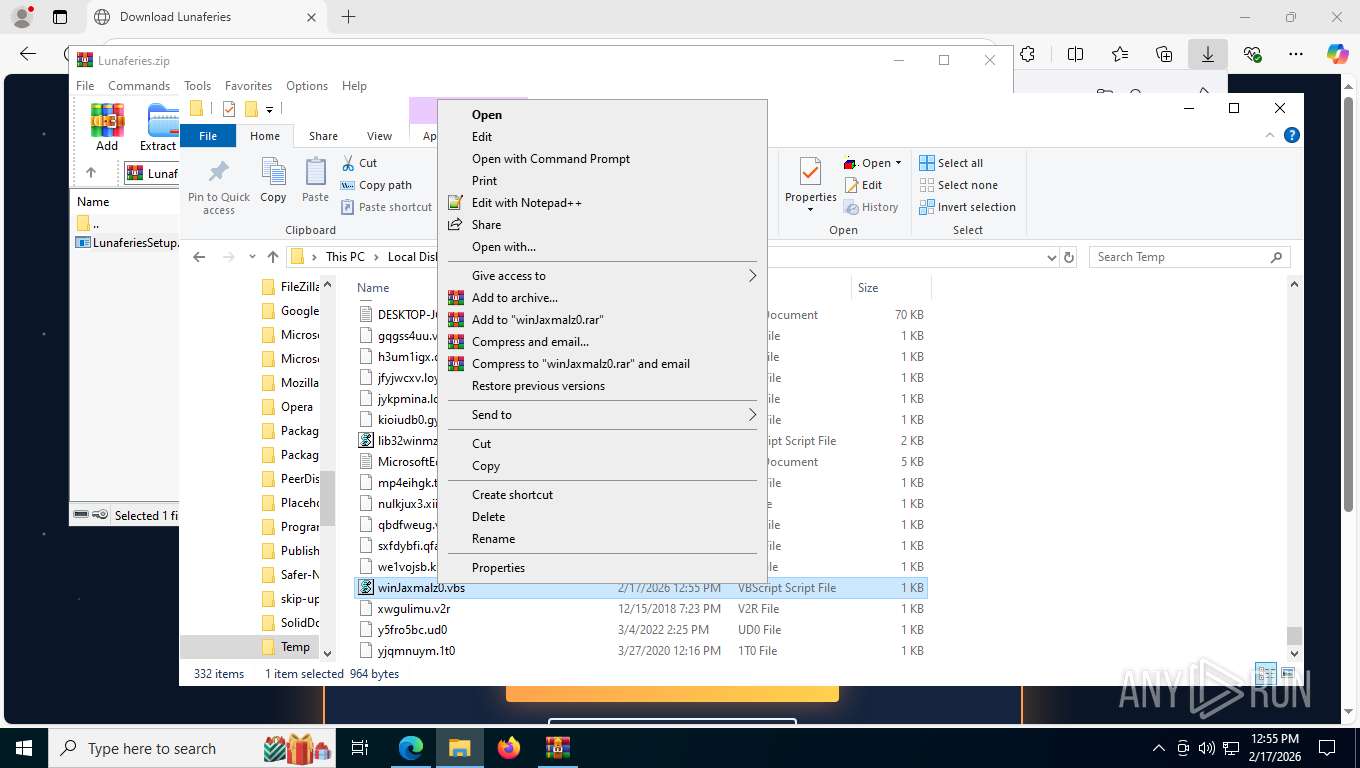Expand the Send to submenu
1360x768 pixels.
click(x=602, y=415)
